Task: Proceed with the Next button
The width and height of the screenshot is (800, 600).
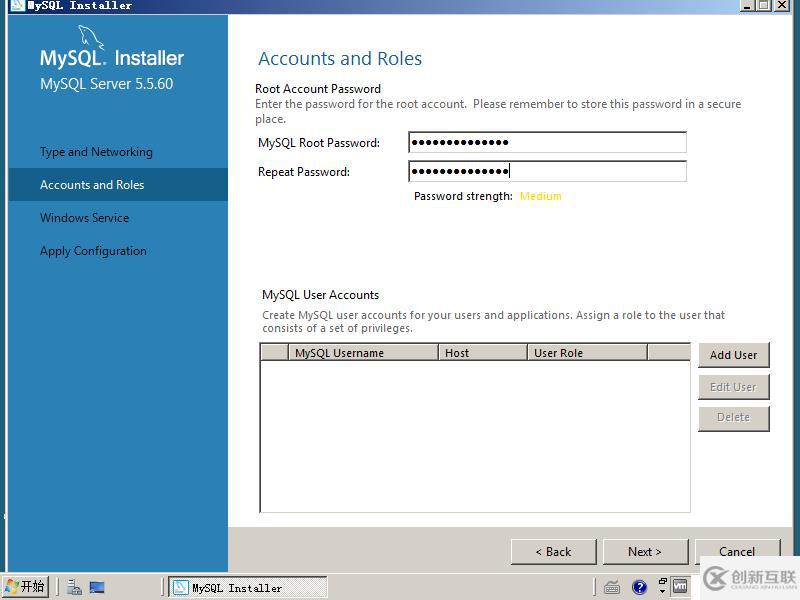Action: pyautogui.click(x=645, y=552)
